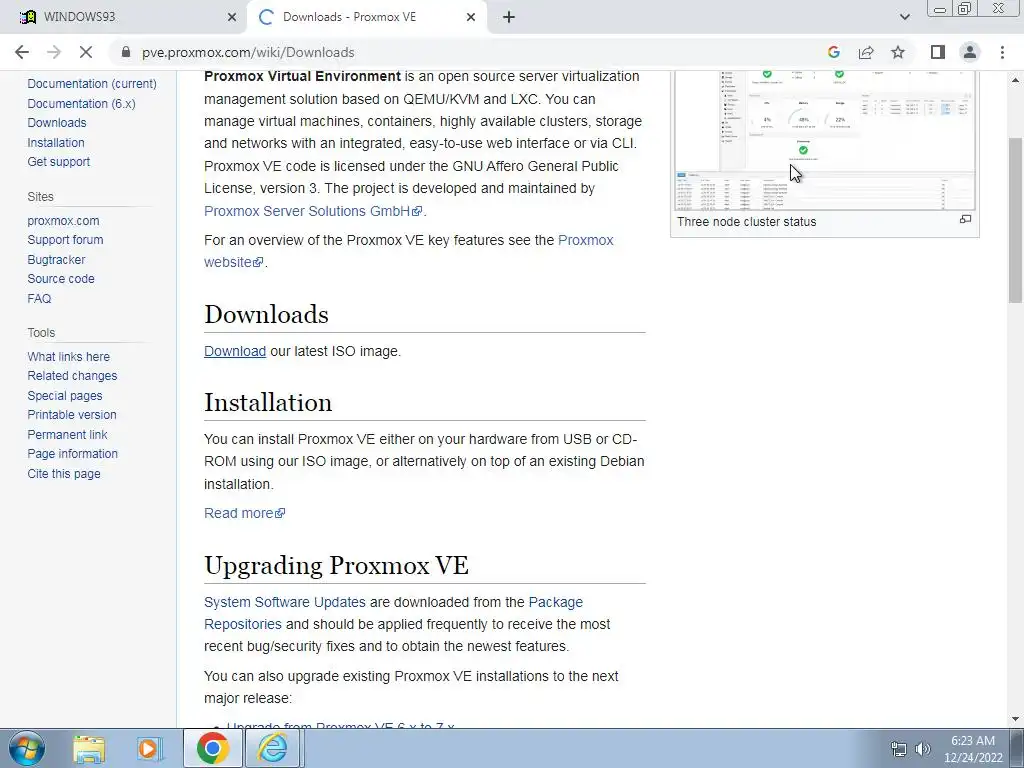Screen dimensions: 1024x768
Task: Select the Downloads - Proxmox VE tab
Action: coord(366,17)
